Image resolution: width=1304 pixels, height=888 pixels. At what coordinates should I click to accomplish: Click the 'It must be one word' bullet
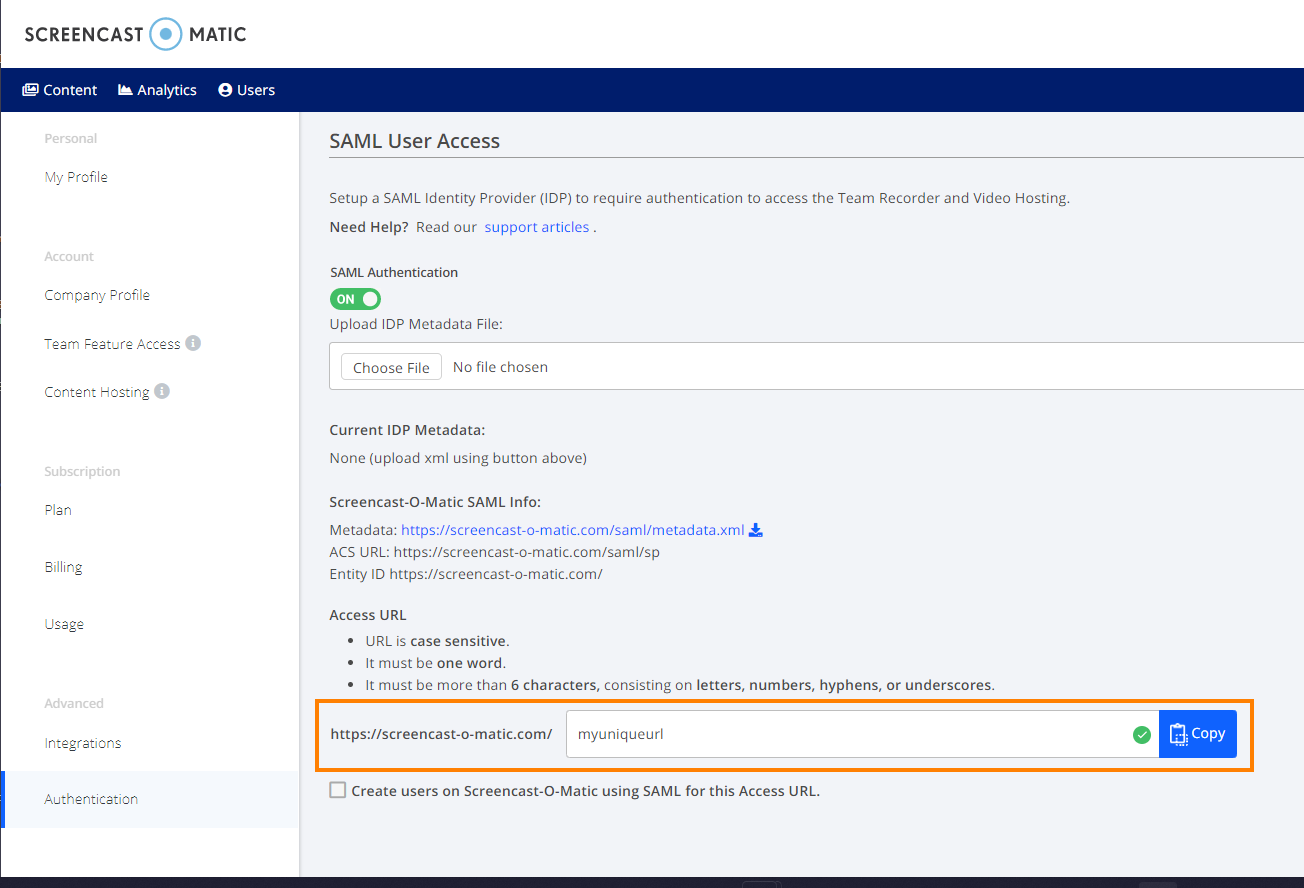(436, 663)
